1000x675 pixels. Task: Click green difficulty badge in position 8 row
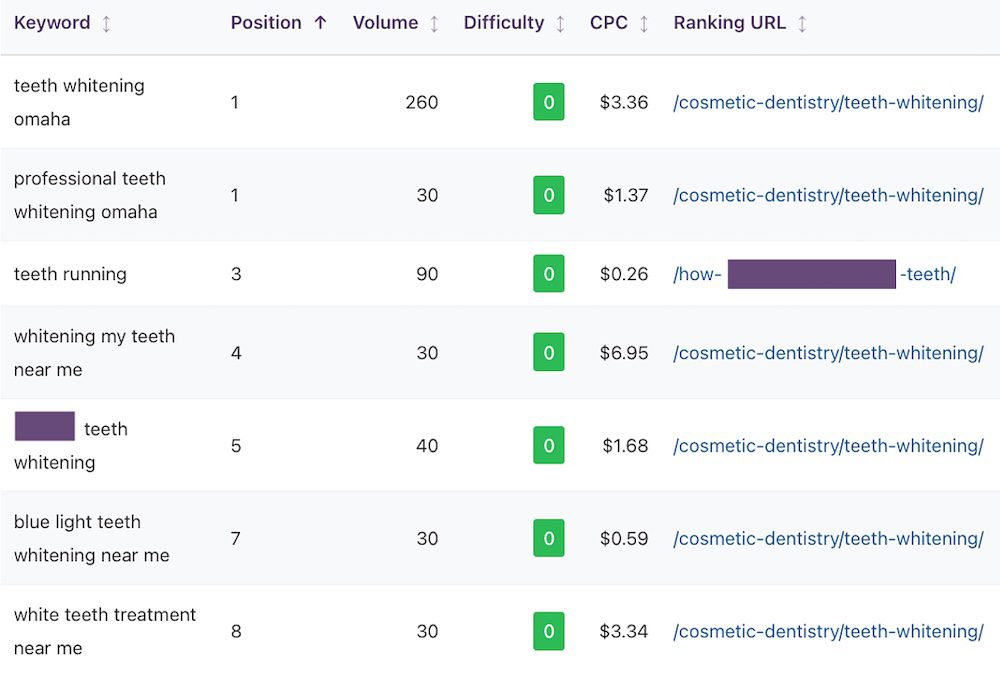[548, 631]
